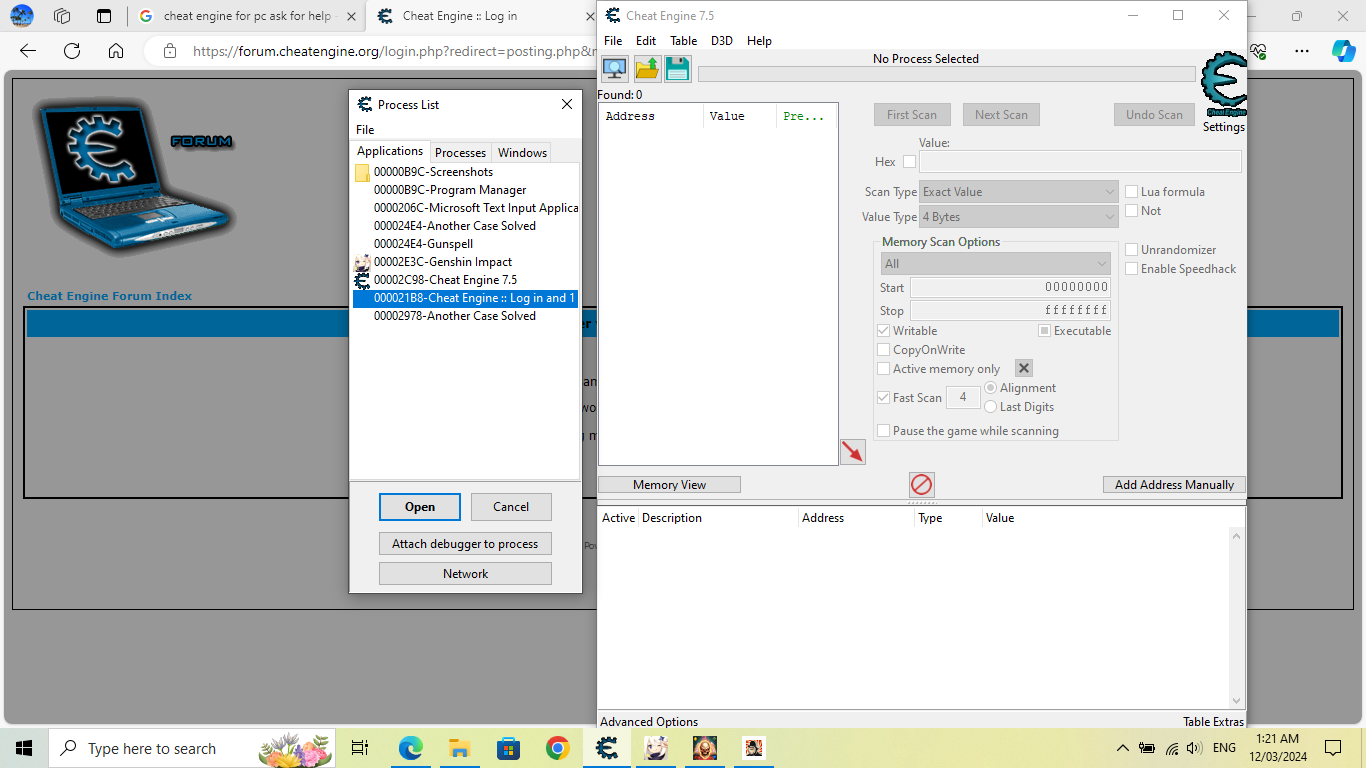Click the open table folder icon
The width and height of the screenshot is (1366, 768).
[x=645, y=68]
